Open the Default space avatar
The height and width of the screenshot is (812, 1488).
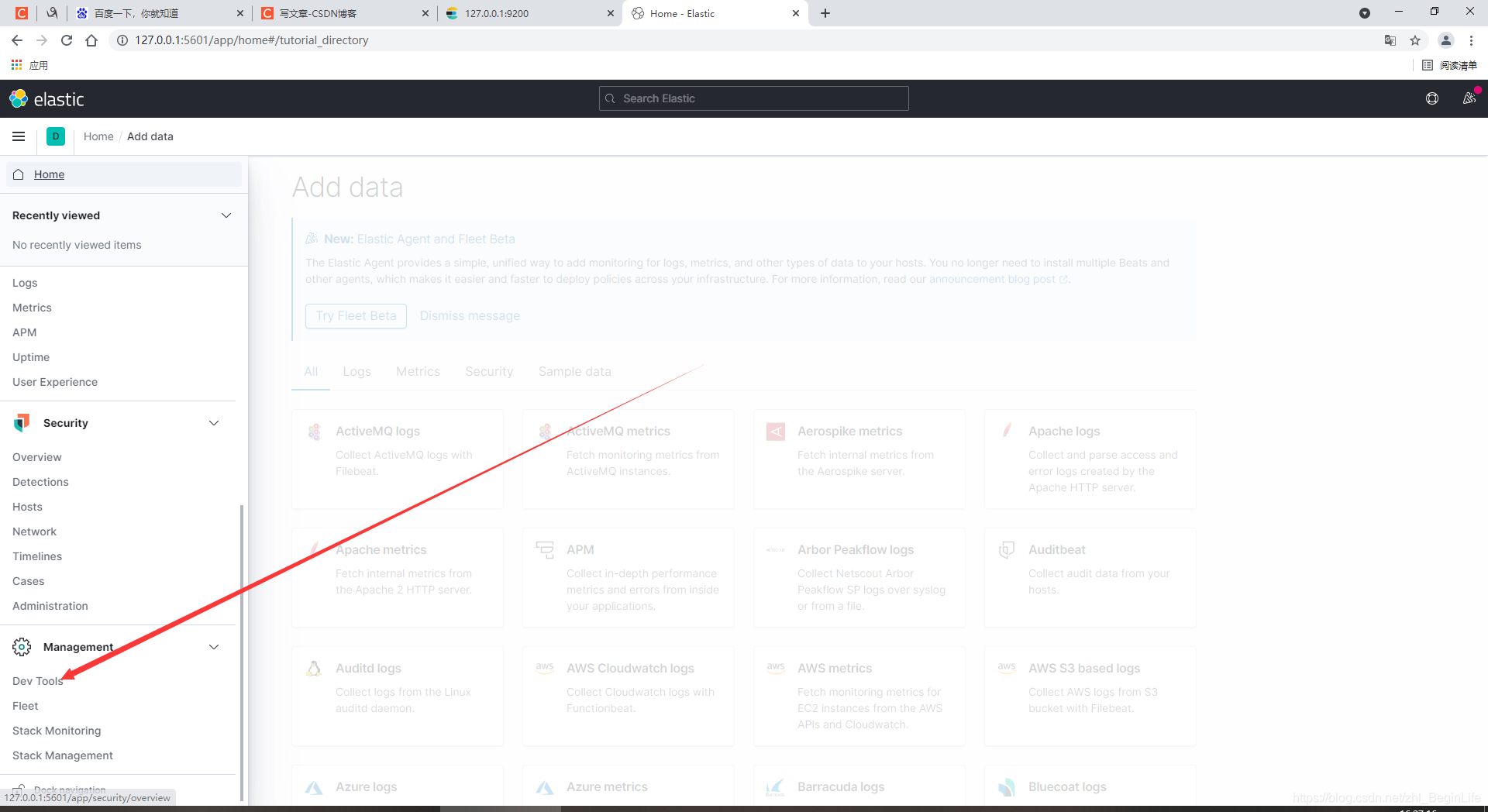click(56, 136)
